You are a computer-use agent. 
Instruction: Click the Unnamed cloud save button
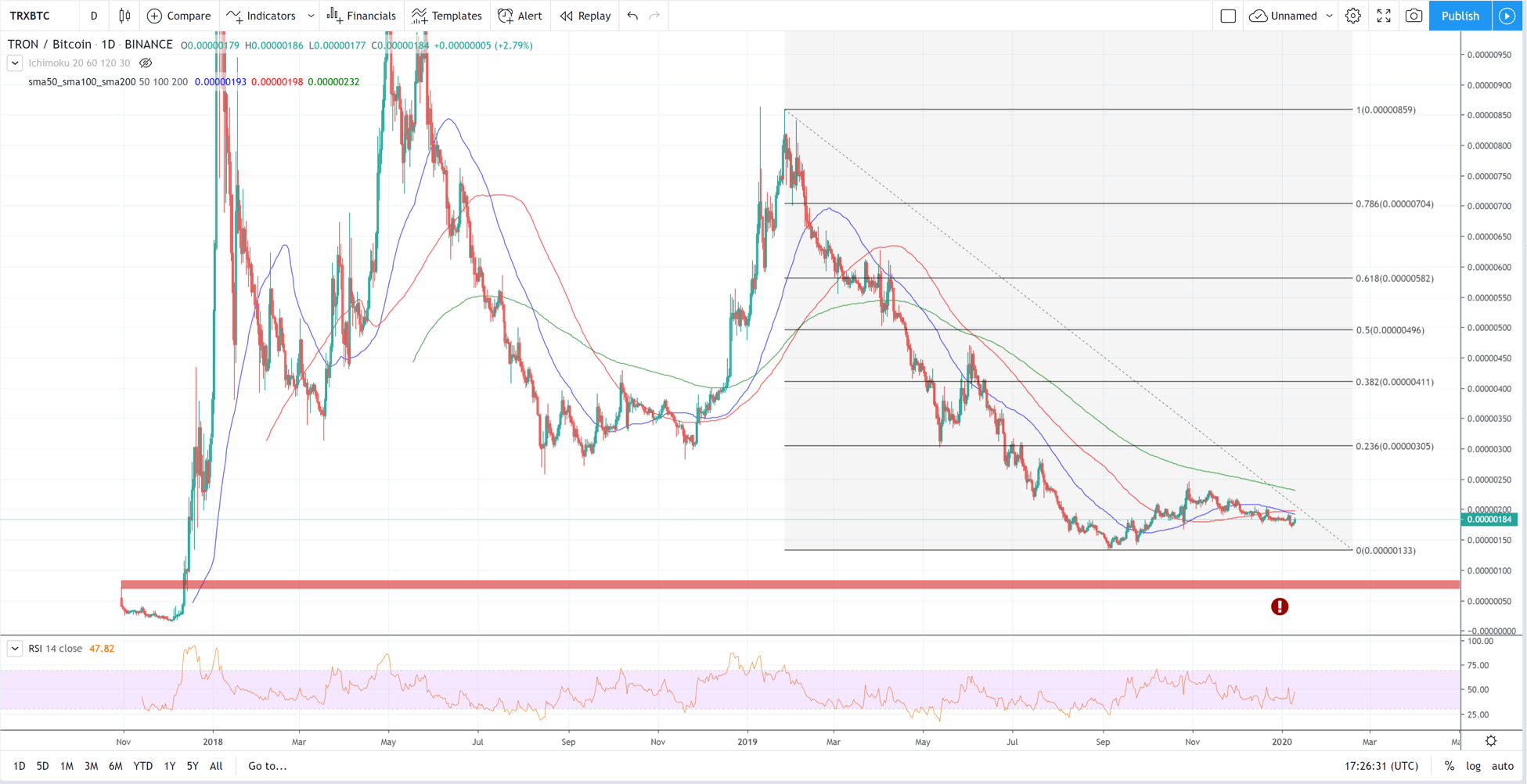1284,16
